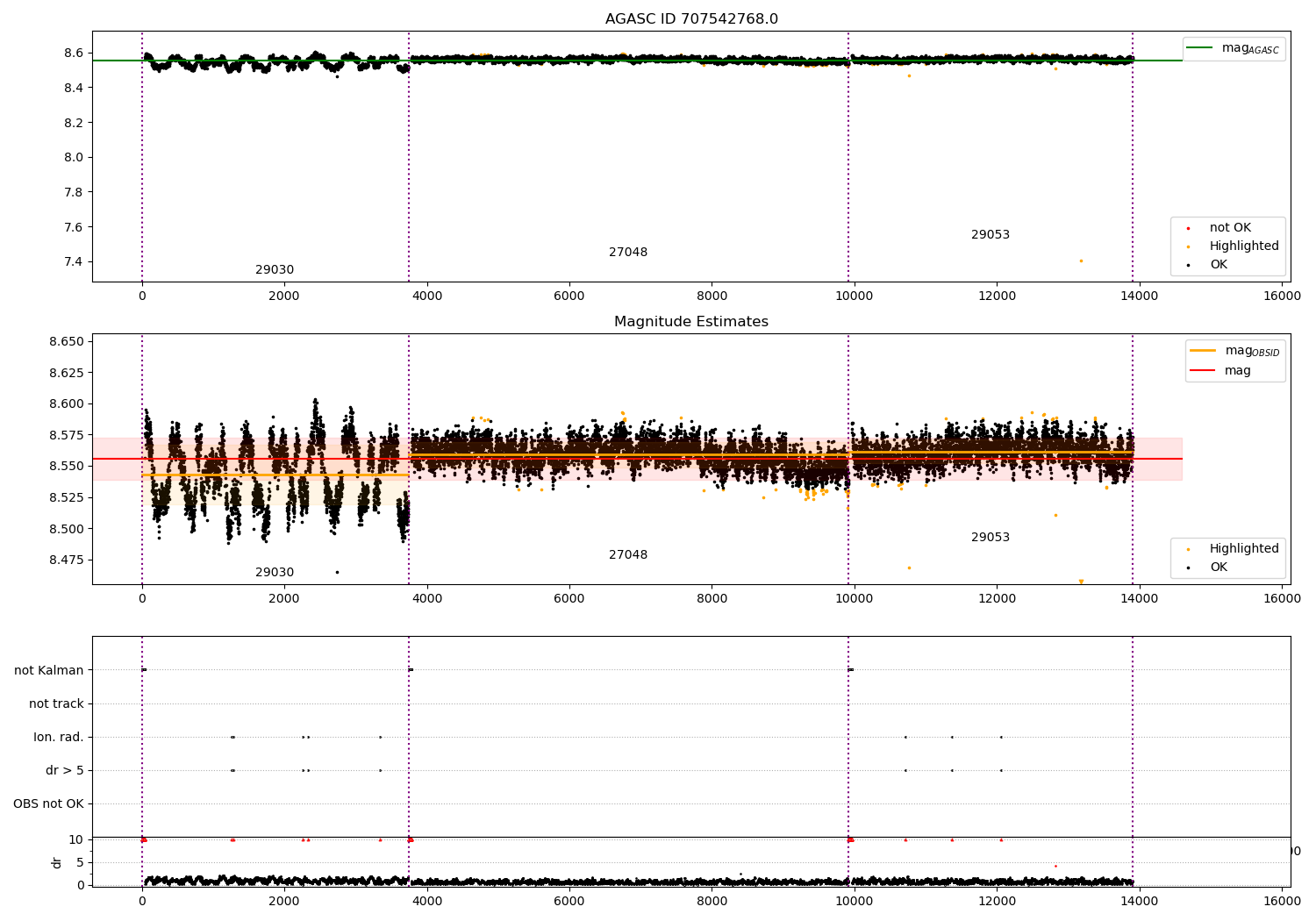
Task: Click obsid label 27048 in top plot
Action: [x=628, y=253]
